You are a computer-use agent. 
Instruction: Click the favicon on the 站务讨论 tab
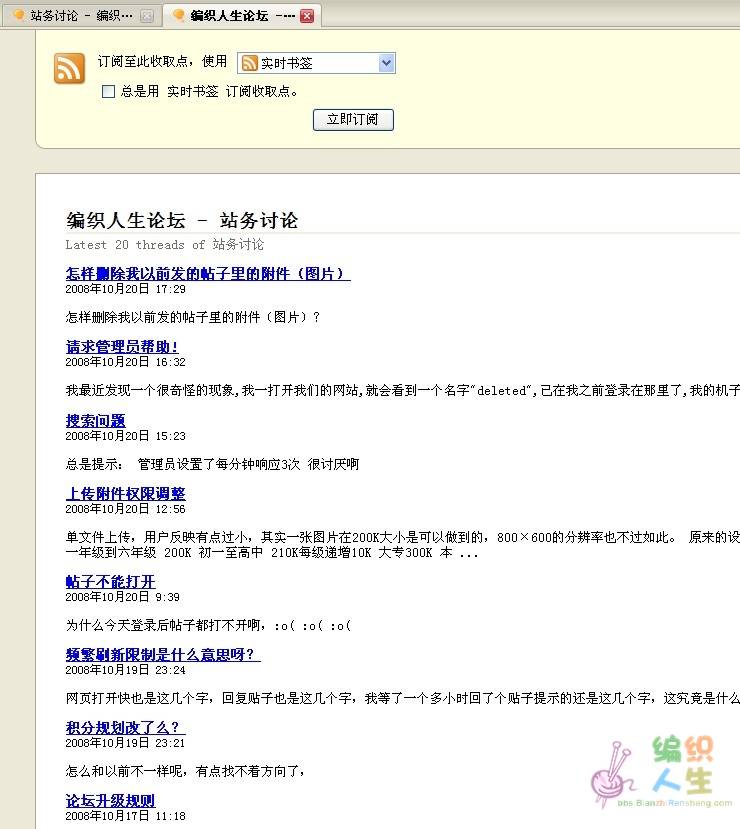[x=19, y=15]
